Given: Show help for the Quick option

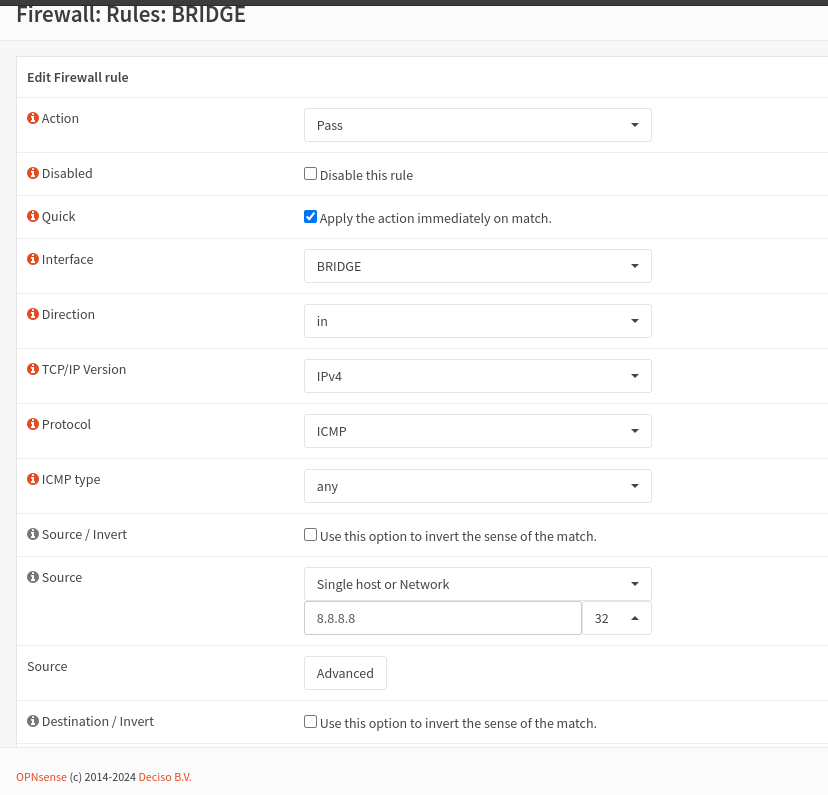Looking at the screenshot, I should point(33,216).
